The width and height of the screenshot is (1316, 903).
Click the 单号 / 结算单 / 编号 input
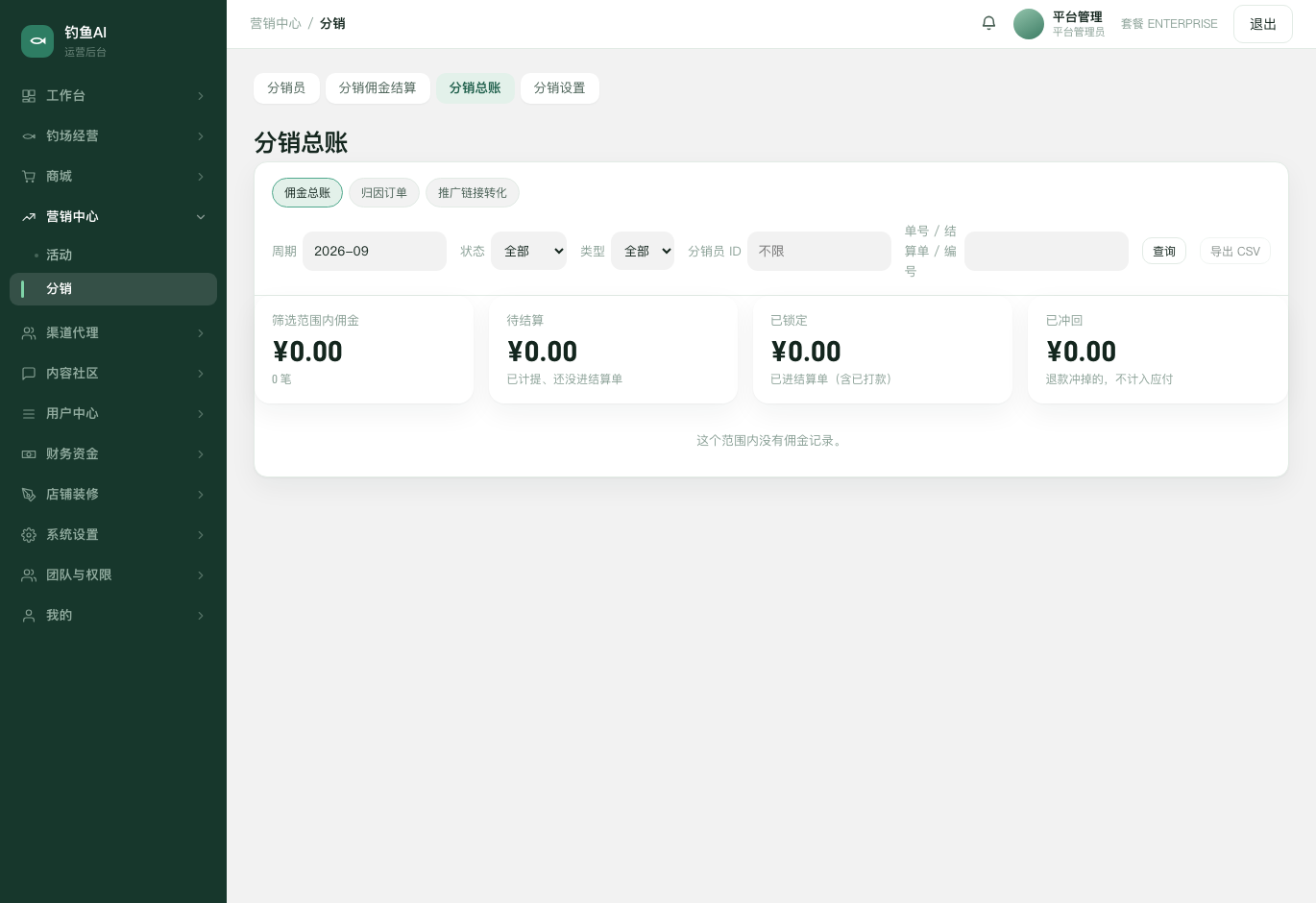click(x=1046, y=251)
